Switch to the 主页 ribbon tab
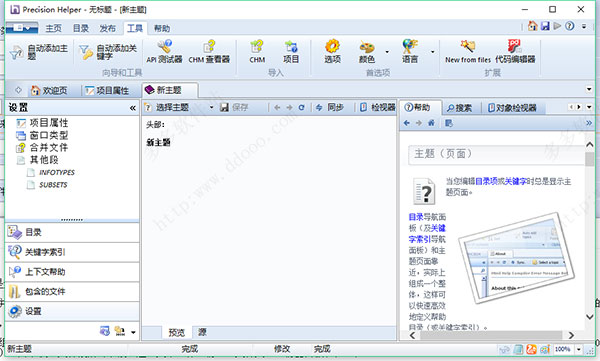 click(x=54, y=28)
